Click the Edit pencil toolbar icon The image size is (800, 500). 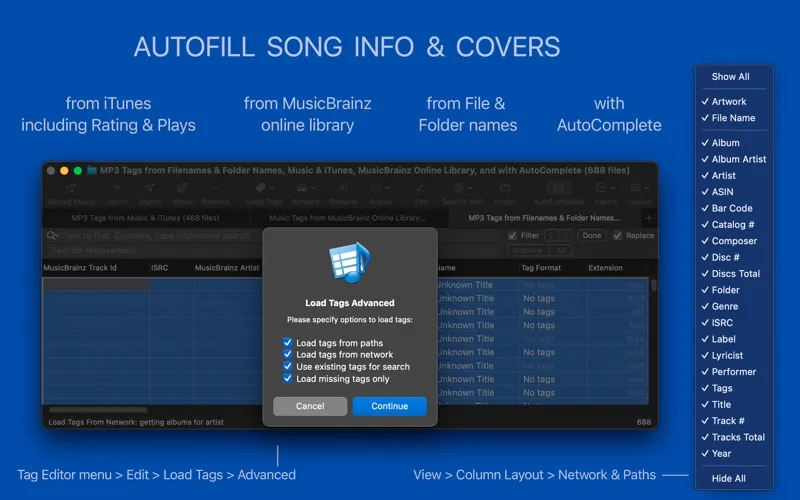pyautogui.click(x=420, y=188)
